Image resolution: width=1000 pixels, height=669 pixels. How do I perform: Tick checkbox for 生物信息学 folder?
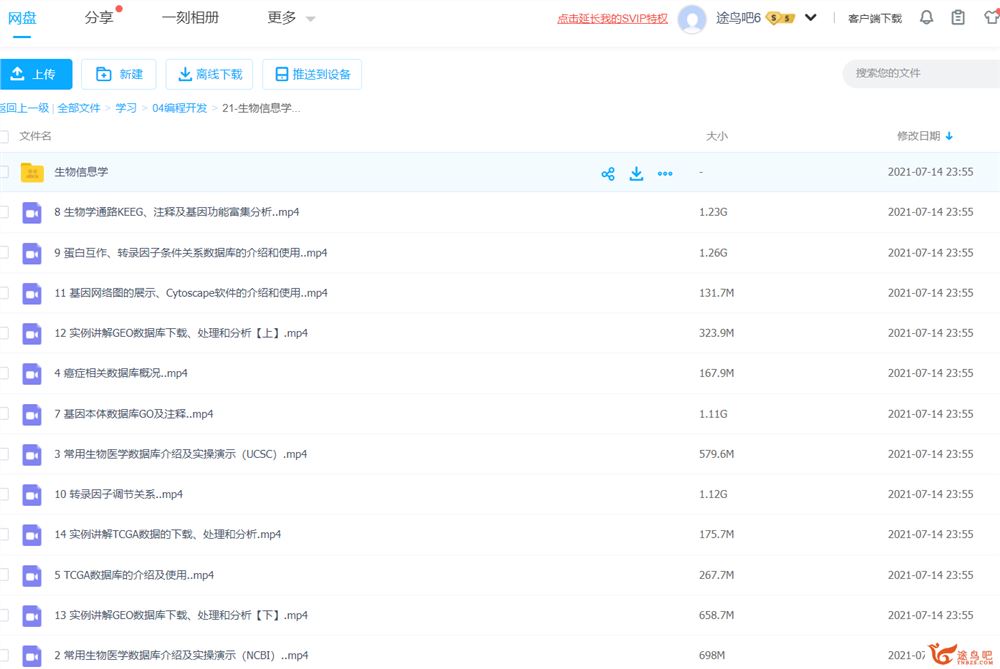4,172
